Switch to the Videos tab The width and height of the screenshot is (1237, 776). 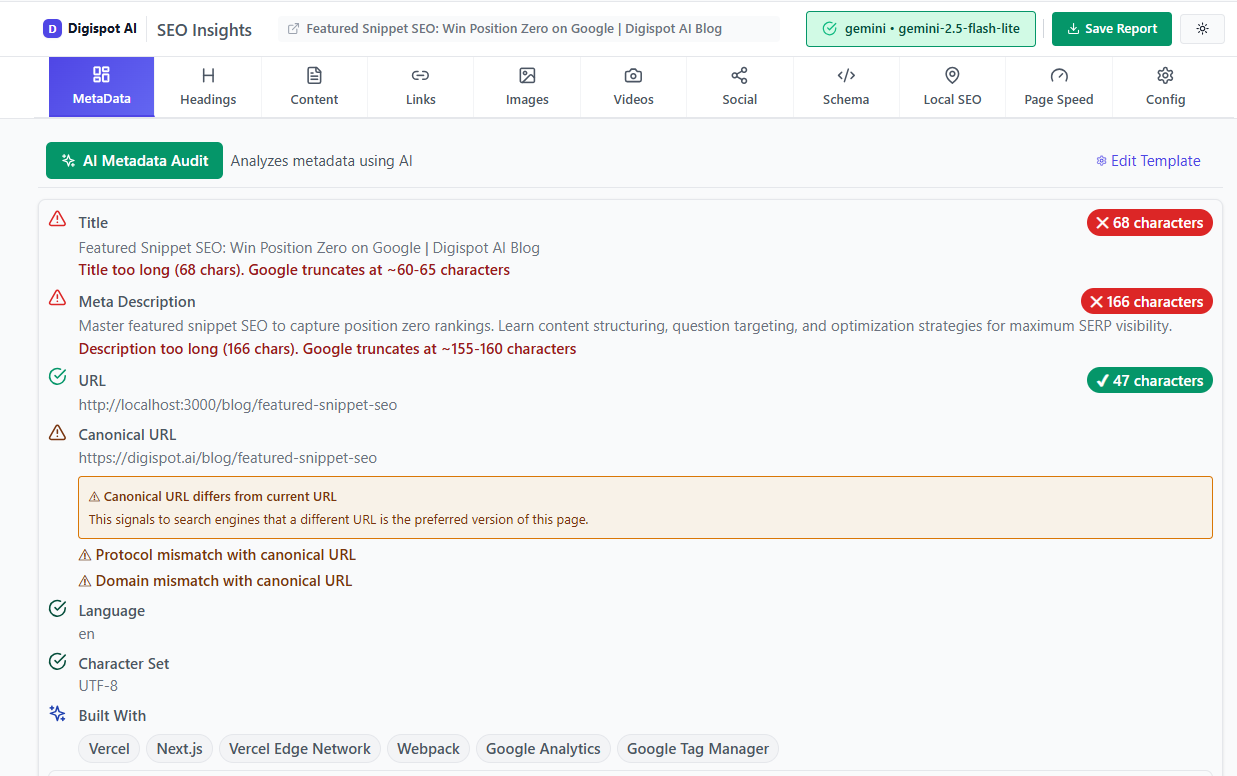[634, 86]
